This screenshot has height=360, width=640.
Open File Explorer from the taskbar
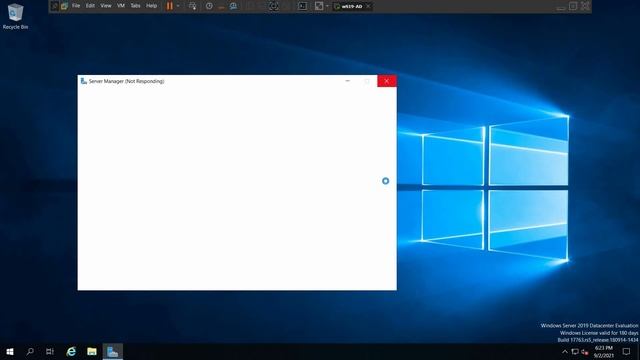point(92,351)
